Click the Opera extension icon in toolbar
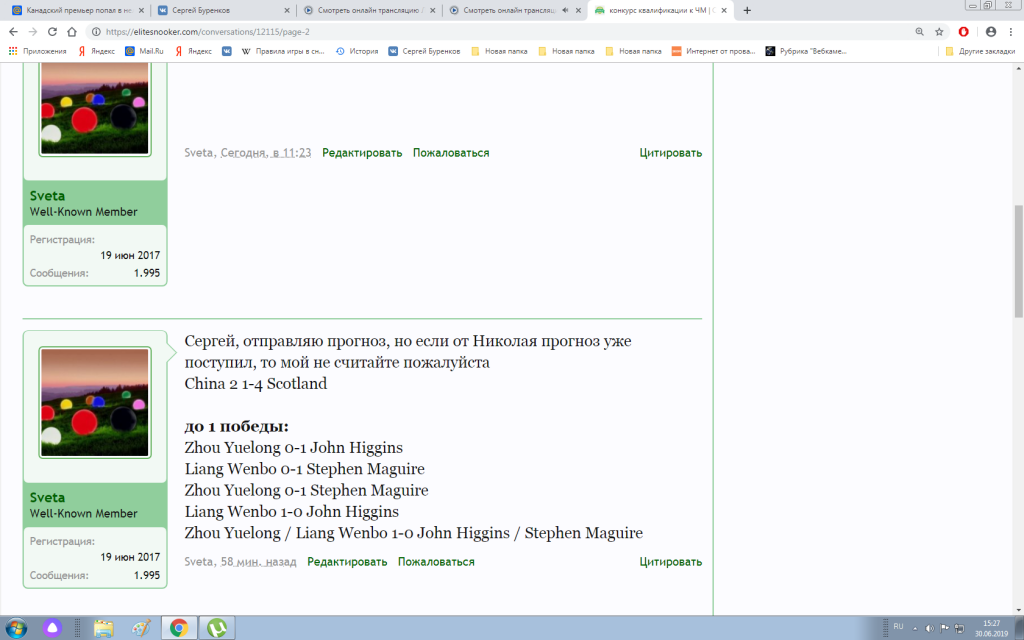Image resolution: width=1024 pixels, height=640 pixels. (963, 31)
